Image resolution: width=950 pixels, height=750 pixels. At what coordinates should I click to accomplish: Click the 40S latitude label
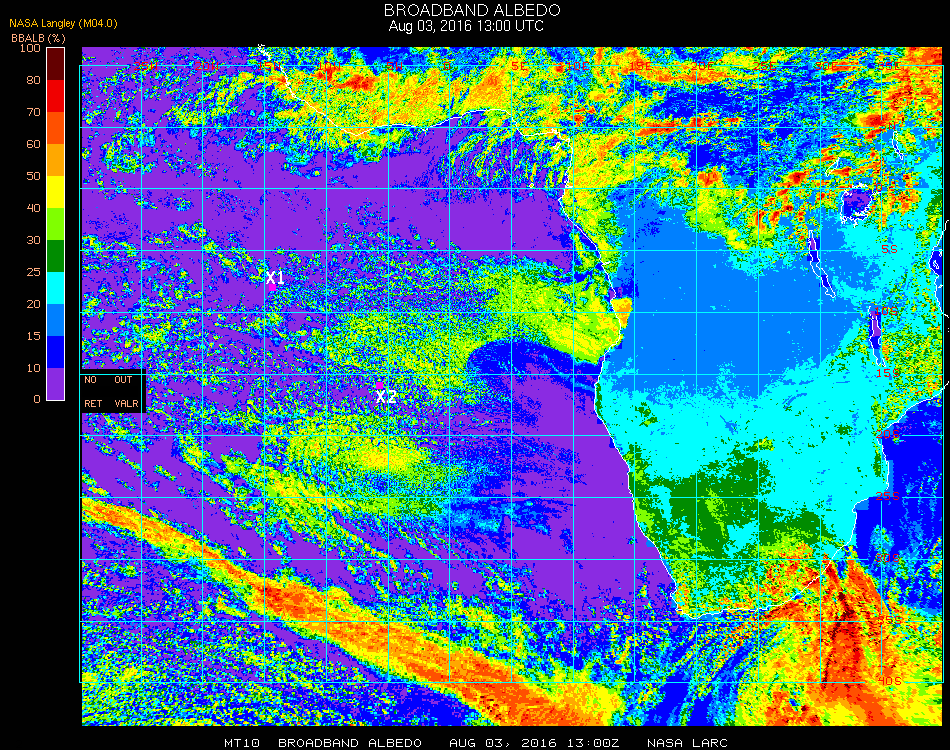coord(889,681)
